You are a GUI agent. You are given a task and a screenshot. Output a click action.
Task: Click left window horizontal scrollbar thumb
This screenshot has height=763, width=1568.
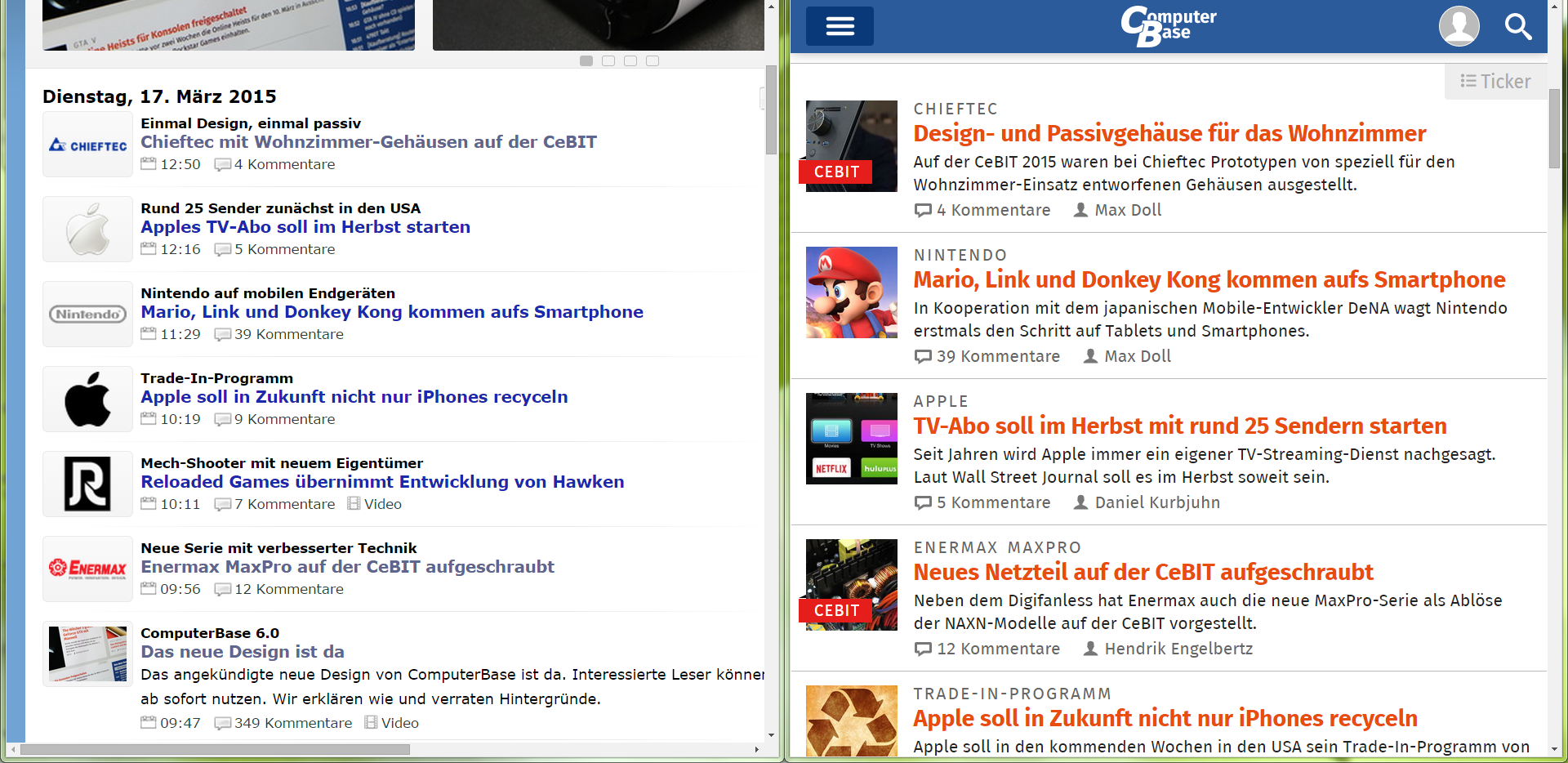216,749
